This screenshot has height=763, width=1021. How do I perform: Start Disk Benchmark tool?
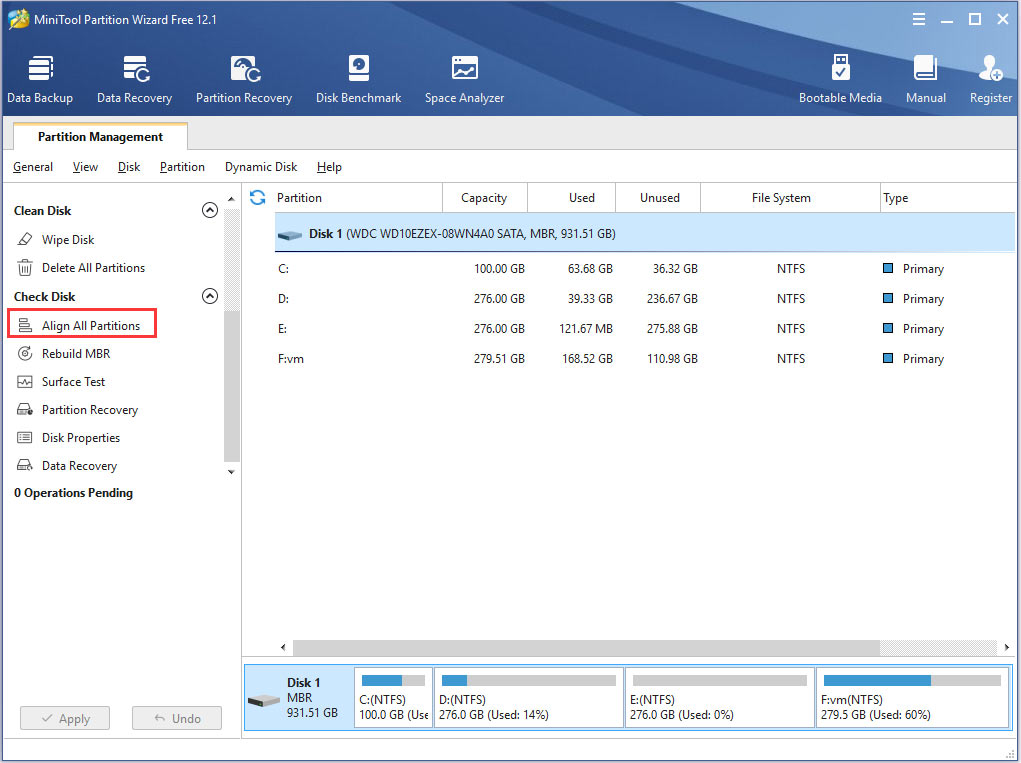(359, 79)
